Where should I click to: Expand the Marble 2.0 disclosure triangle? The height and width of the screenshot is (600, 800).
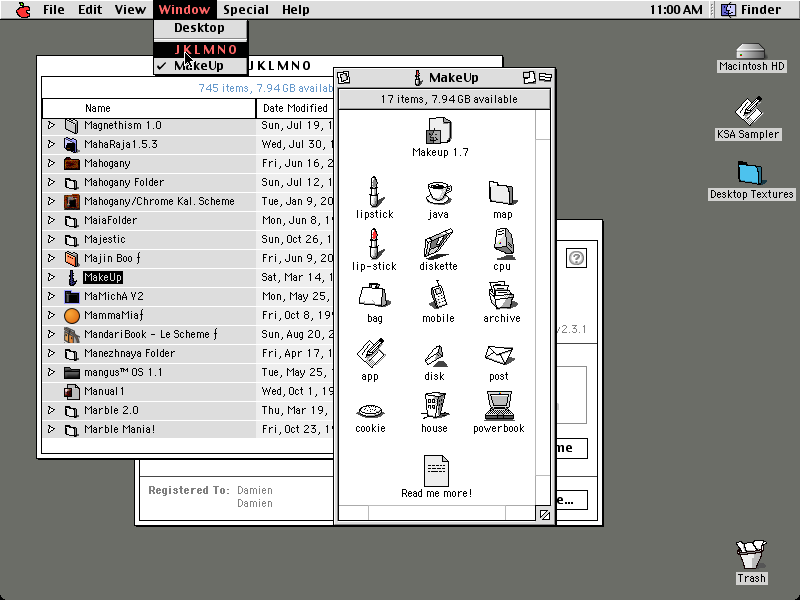[51, 410]
